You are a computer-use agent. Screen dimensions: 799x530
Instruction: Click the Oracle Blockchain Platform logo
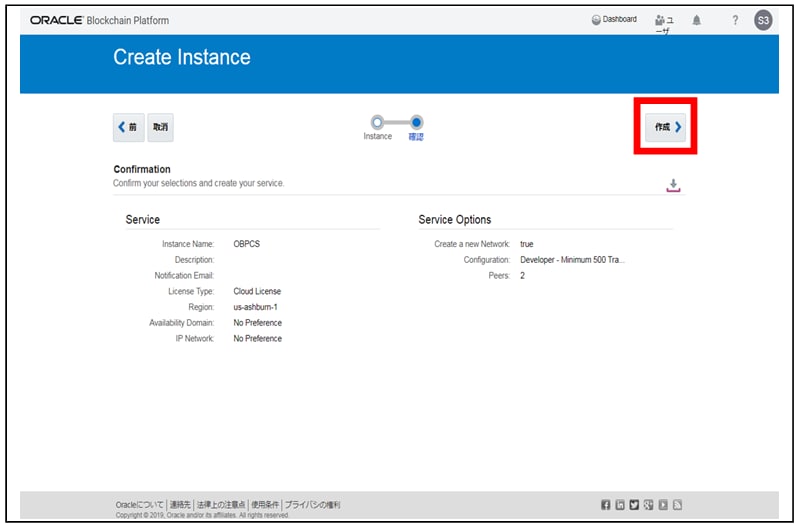99,20
